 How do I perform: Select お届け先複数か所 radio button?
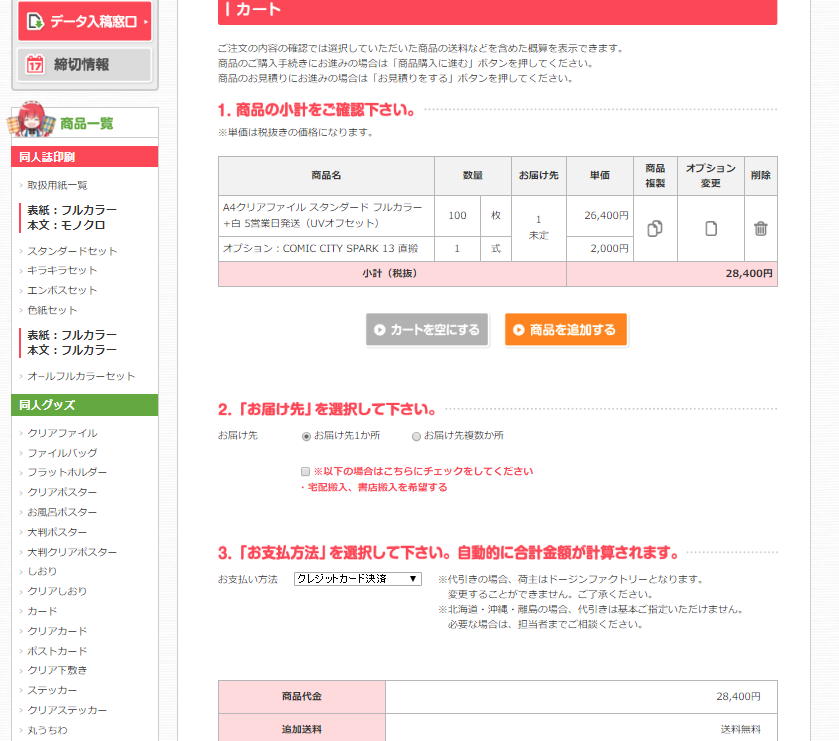(417, 436)
